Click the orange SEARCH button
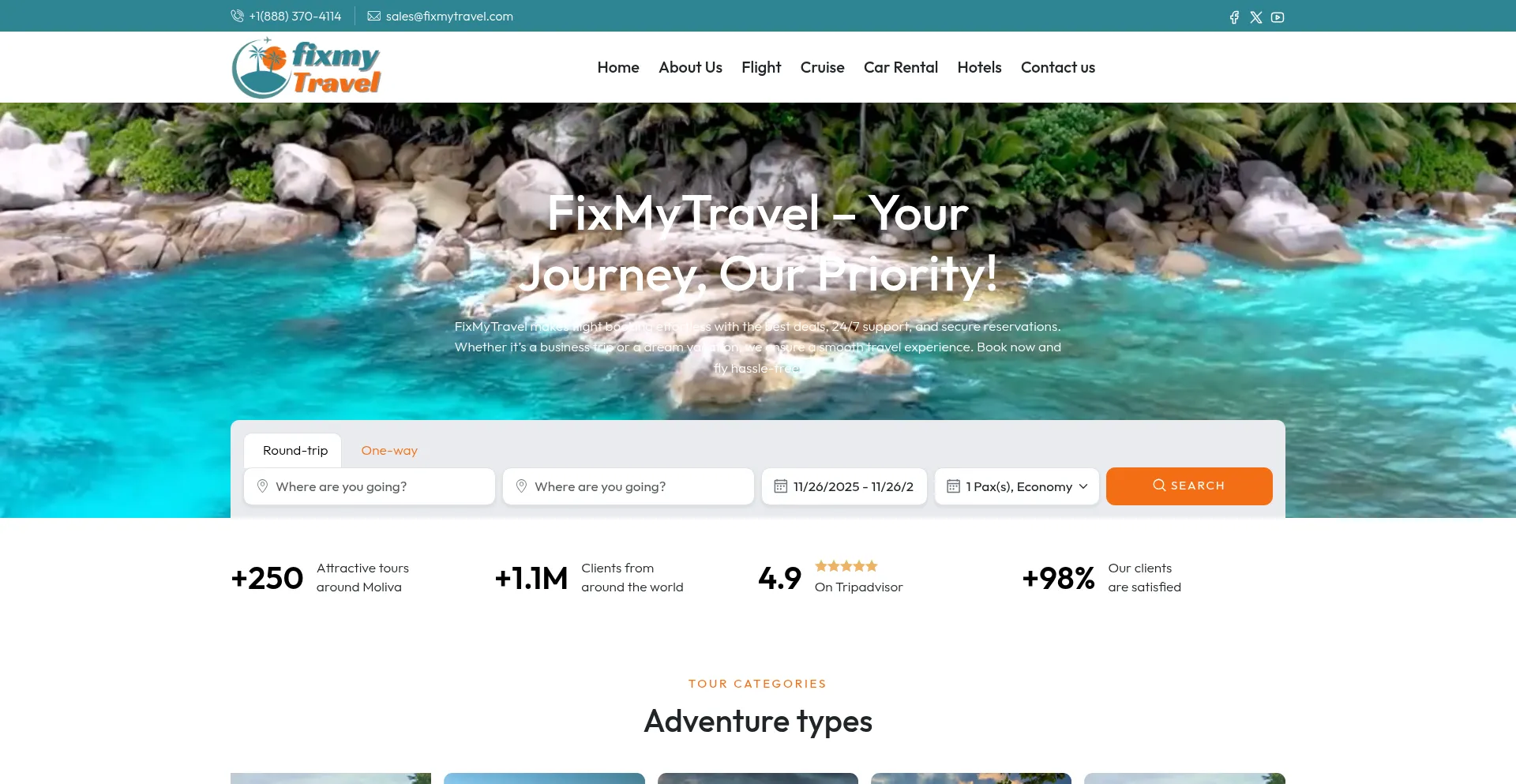The width and height of the screenshot is (1516, 784). [1189, 486]
